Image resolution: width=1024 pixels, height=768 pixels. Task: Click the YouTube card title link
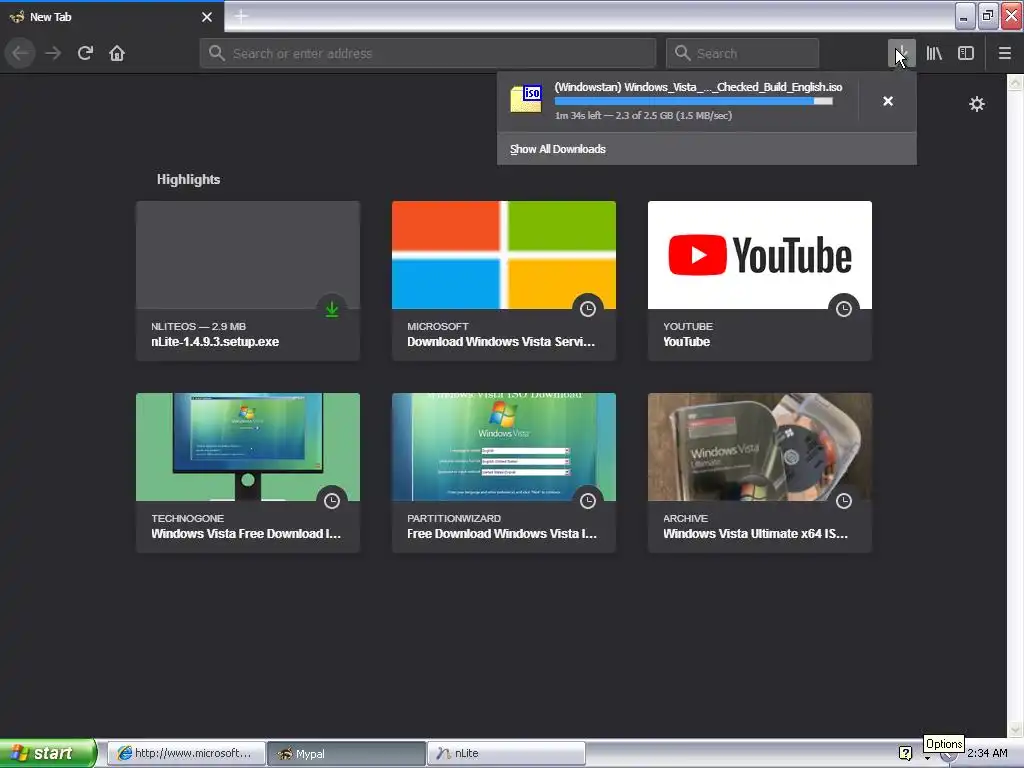click(686, 342)
